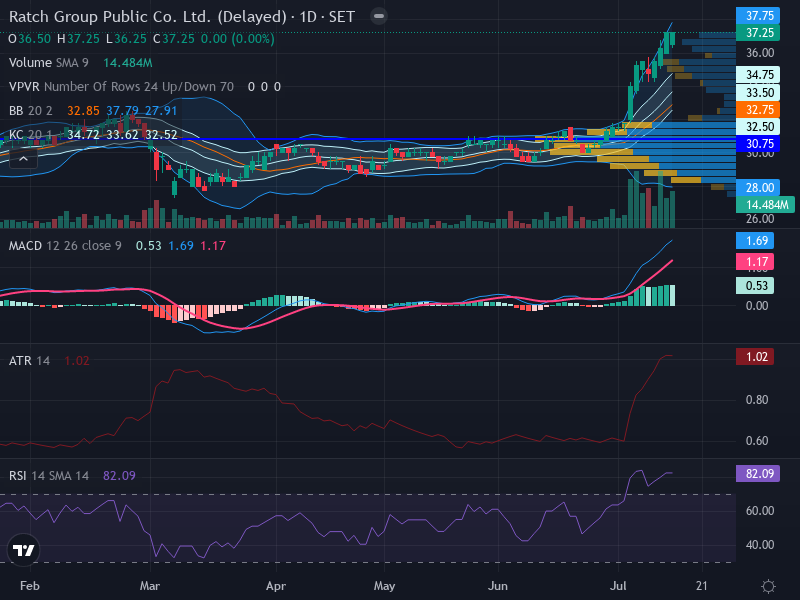Select the KC 20 1 indicator legend
The image size is (800, 600).
[31, 135]
